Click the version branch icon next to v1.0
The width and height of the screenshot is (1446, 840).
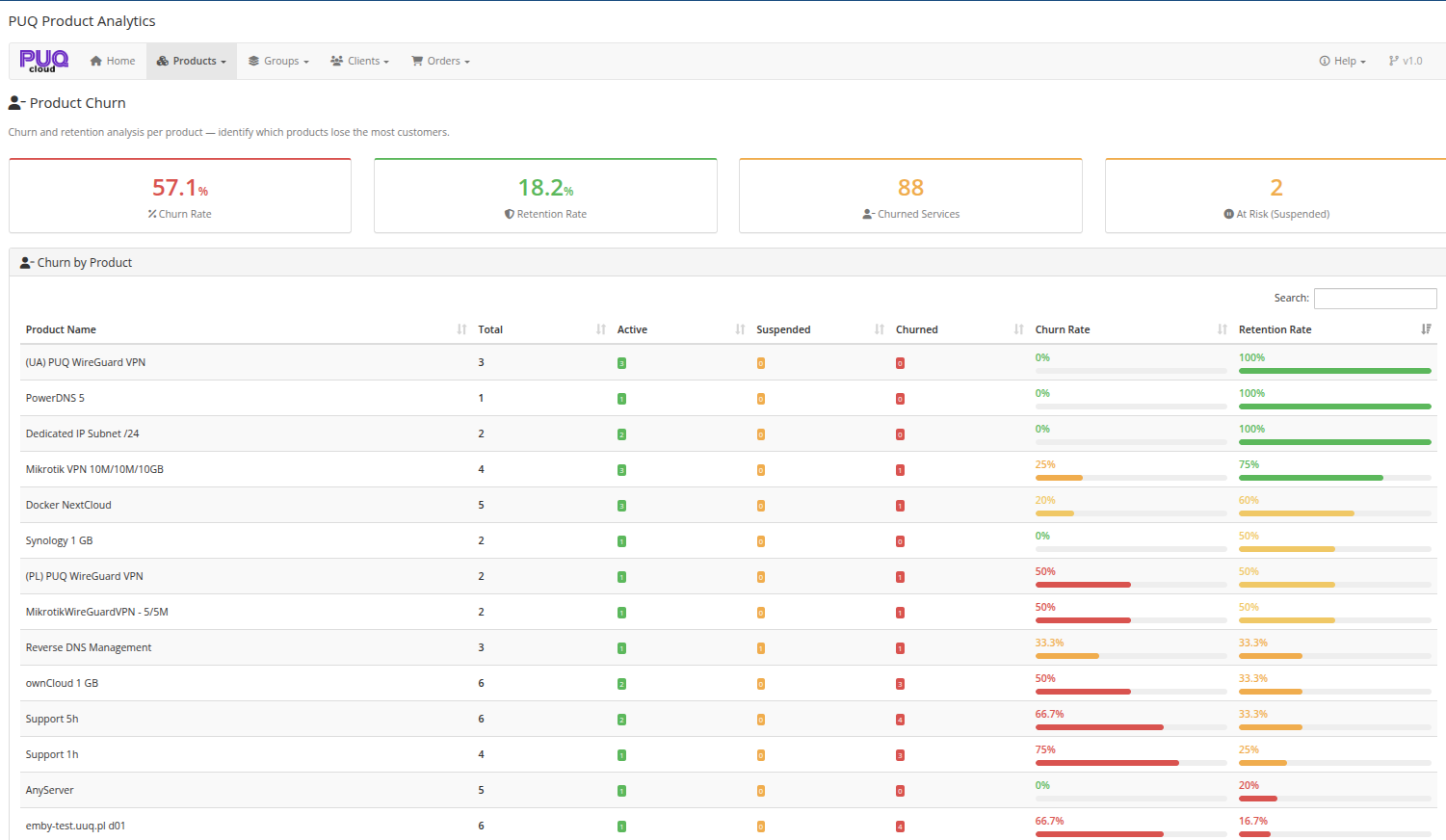point(1394,60)
